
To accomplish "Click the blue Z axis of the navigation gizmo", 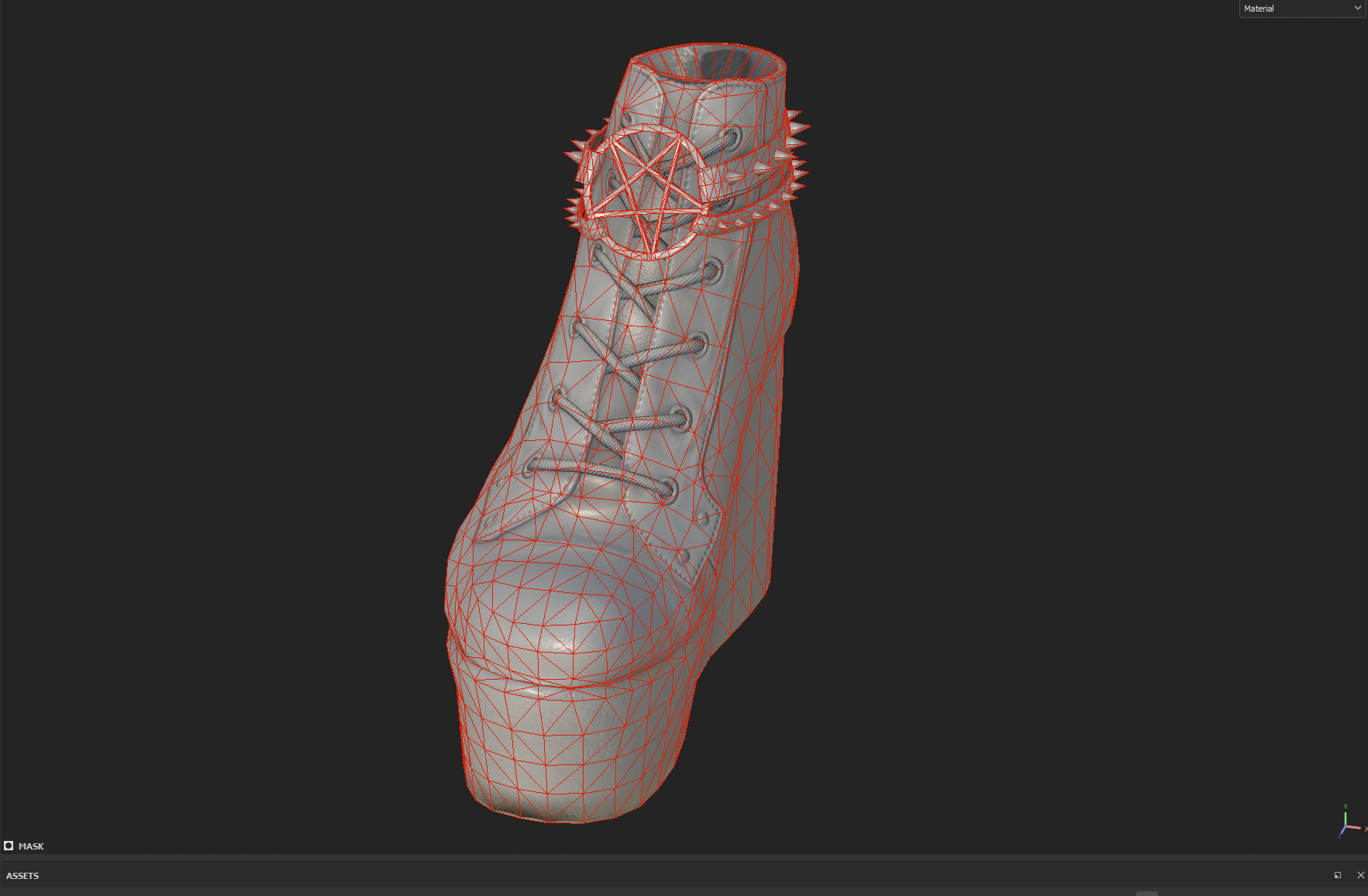I will coord(1342,831).
